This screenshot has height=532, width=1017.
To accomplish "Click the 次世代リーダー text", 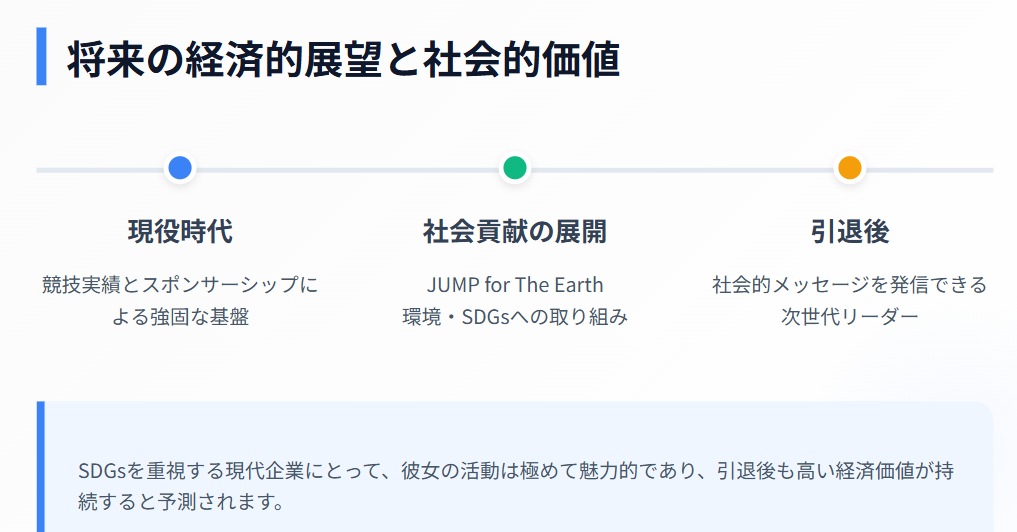I will tap(849, 318).
